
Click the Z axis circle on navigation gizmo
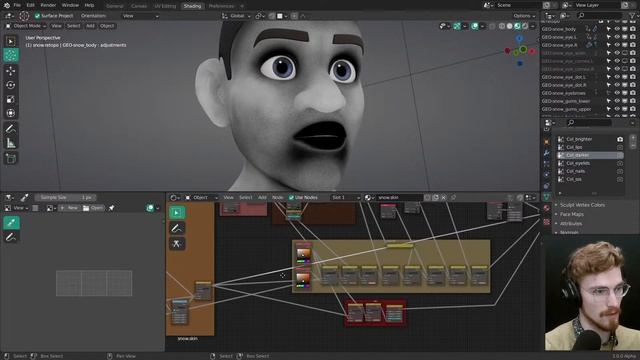[x=519, y=38]
